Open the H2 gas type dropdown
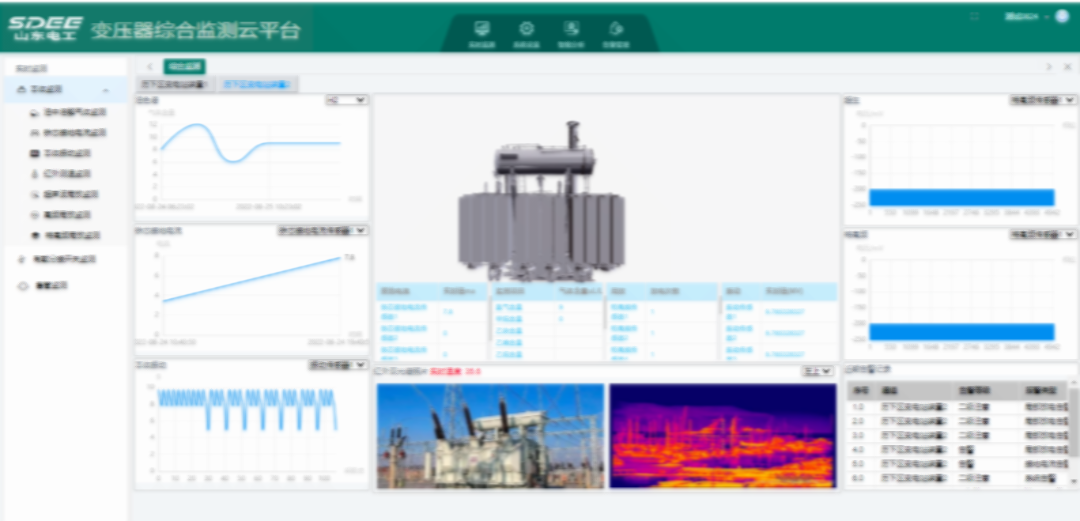This screenshot has height=521, width=1080. [x=346, y=100]
